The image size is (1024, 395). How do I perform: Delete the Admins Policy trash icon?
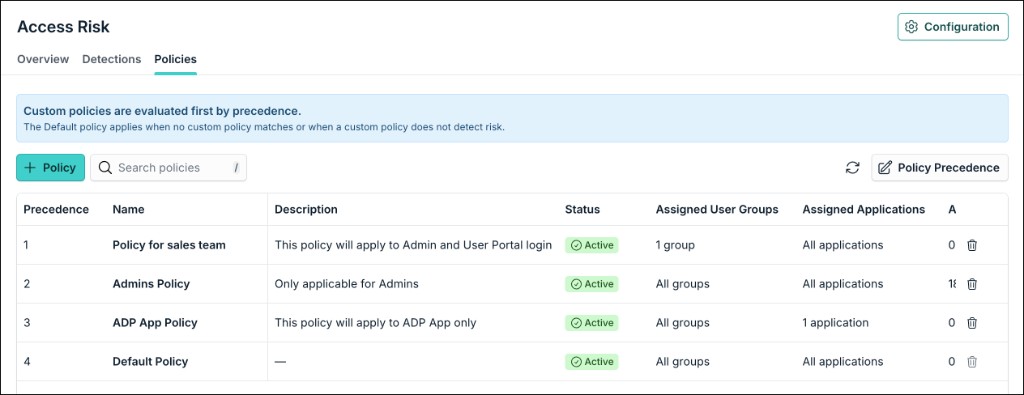click(x=972, y=284)
